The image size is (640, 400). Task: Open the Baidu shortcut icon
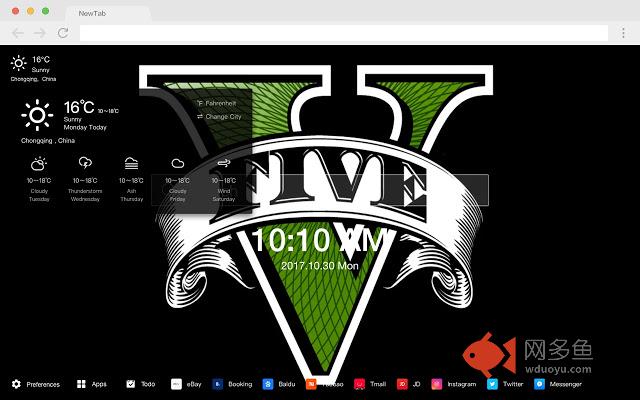point(268,384)
